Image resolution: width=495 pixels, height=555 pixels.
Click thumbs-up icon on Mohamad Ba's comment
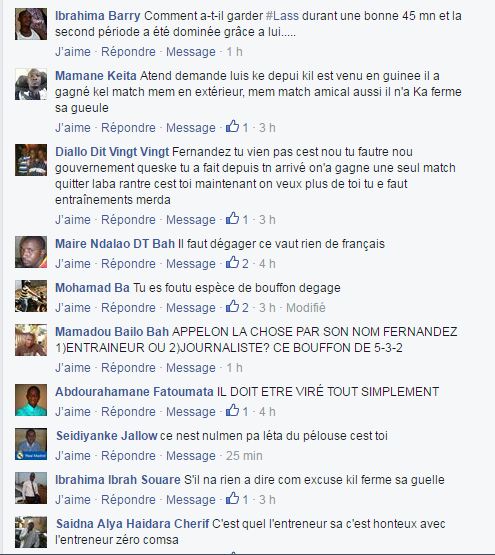232,307
